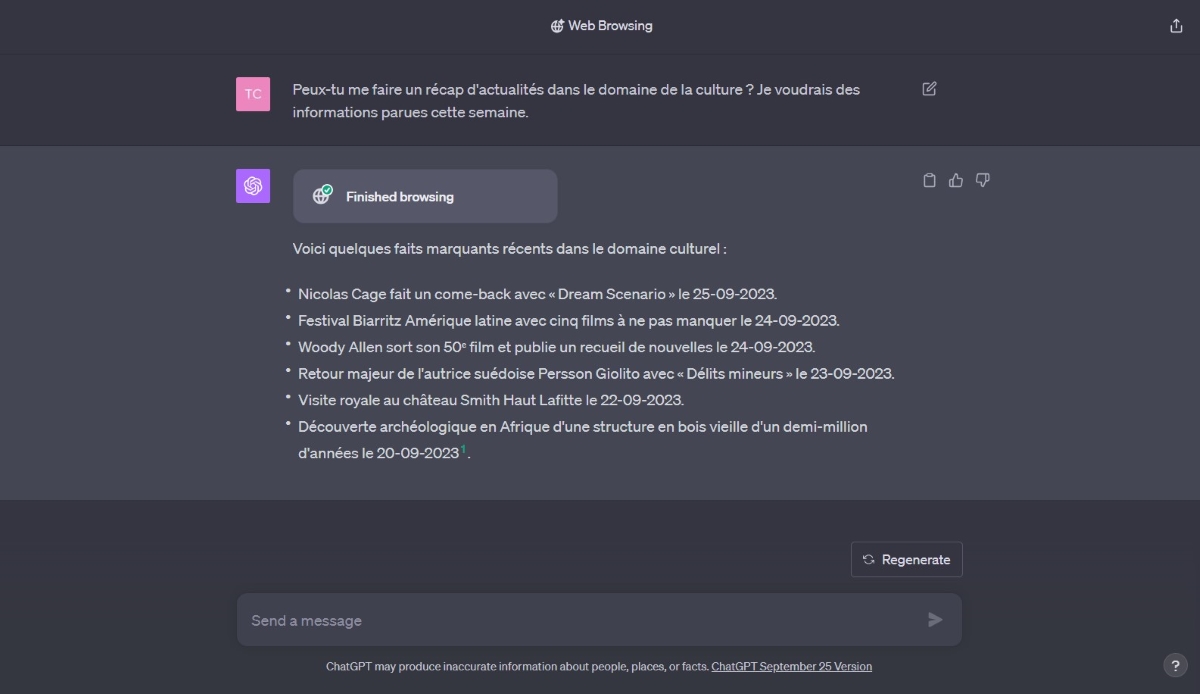Open the Web Browsing model title

click(601, 26)
